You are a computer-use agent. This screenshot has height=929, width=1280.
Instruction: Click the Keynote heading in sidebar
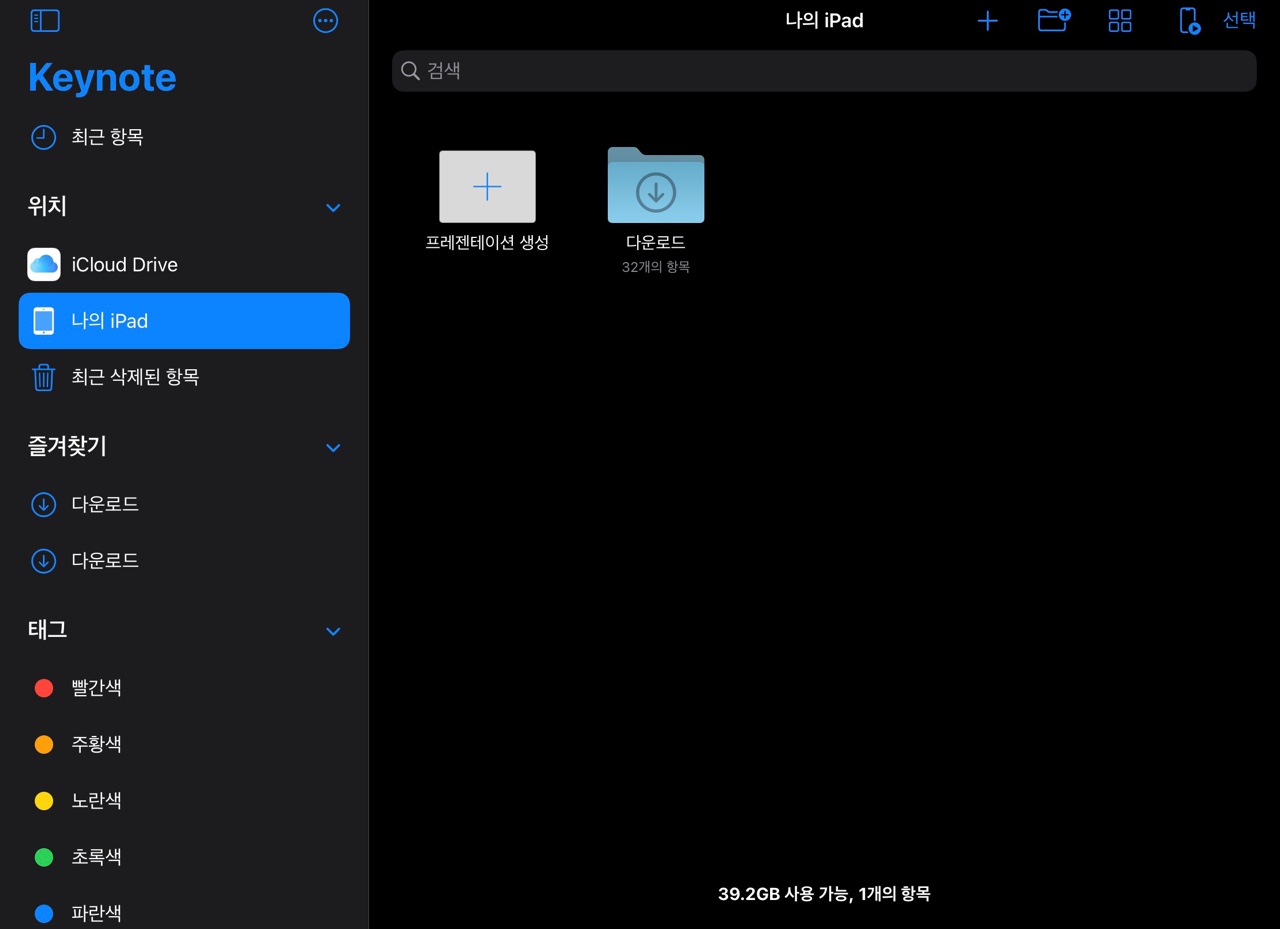click(102, 78)
